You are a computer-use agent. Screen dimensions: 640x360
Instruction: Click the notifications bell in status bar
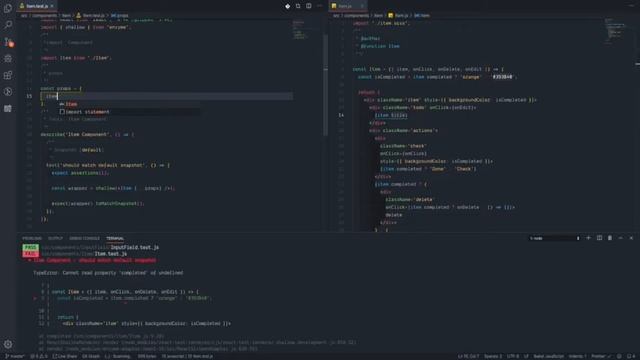[631, 356]
